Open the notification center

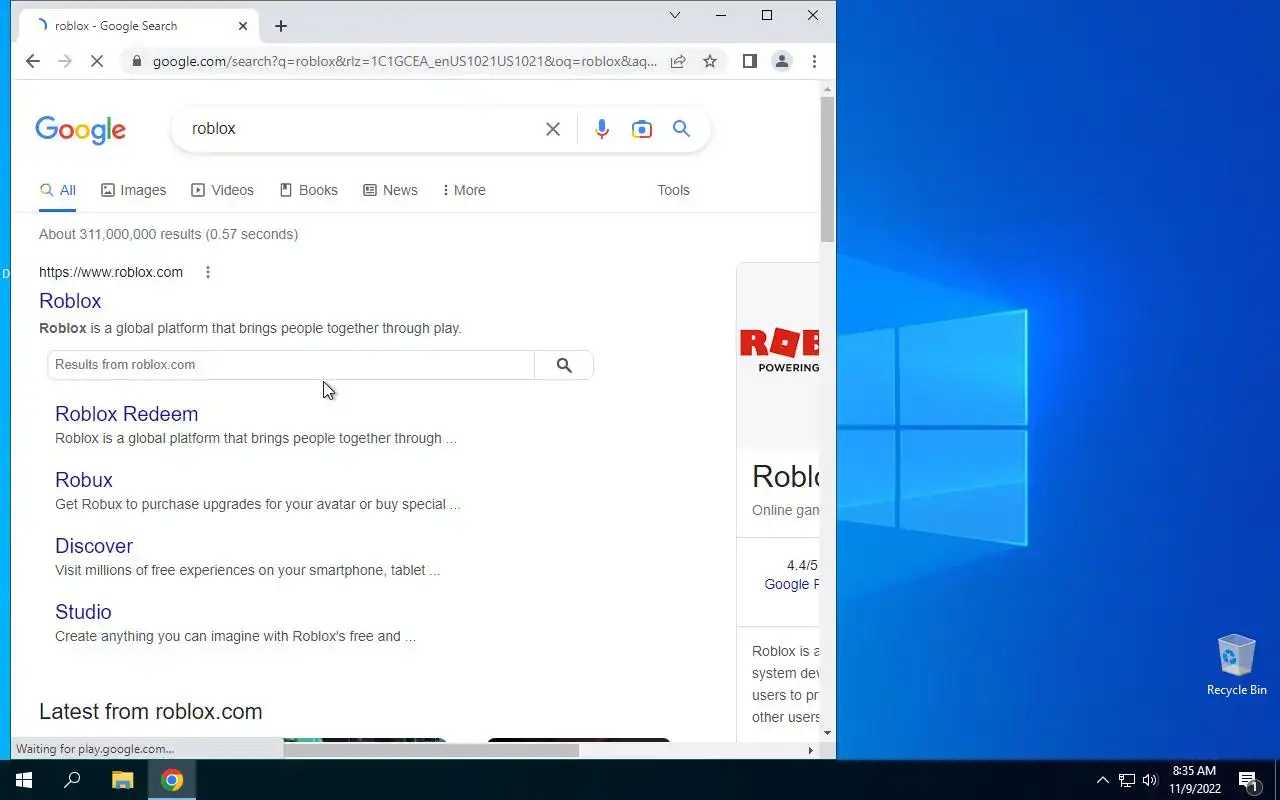1248,780
